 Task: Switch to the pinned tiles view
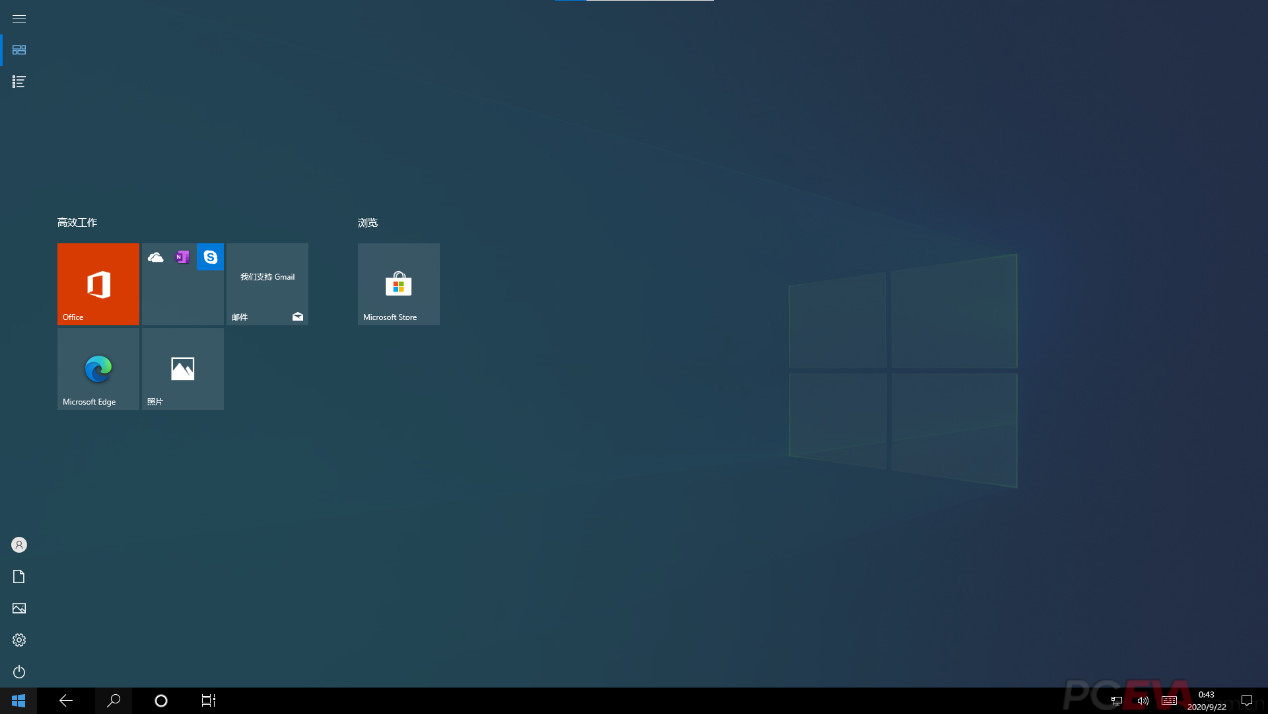[18, 49]
